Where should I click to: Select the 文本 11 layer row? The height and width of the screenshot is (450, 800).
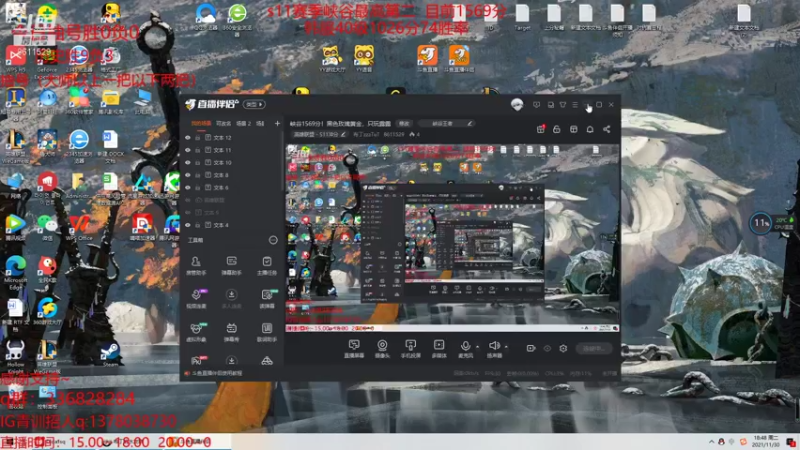[233, 150]
